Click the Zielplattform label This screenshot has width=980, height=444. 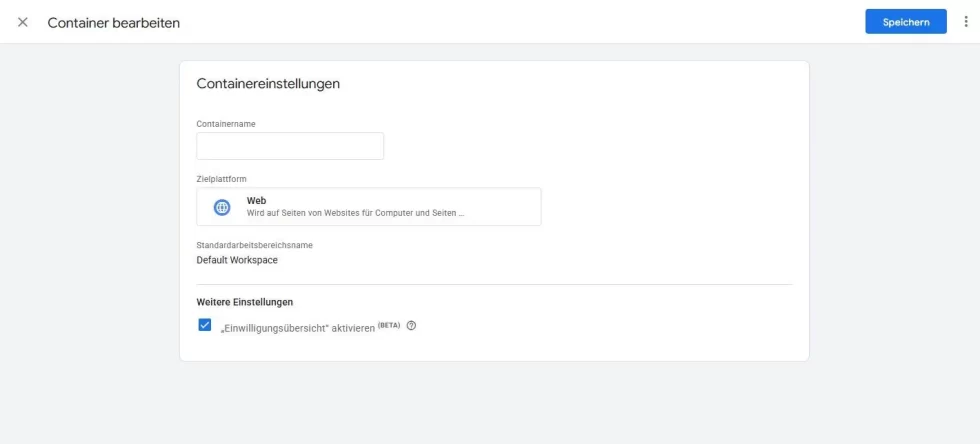click(221, 179)
